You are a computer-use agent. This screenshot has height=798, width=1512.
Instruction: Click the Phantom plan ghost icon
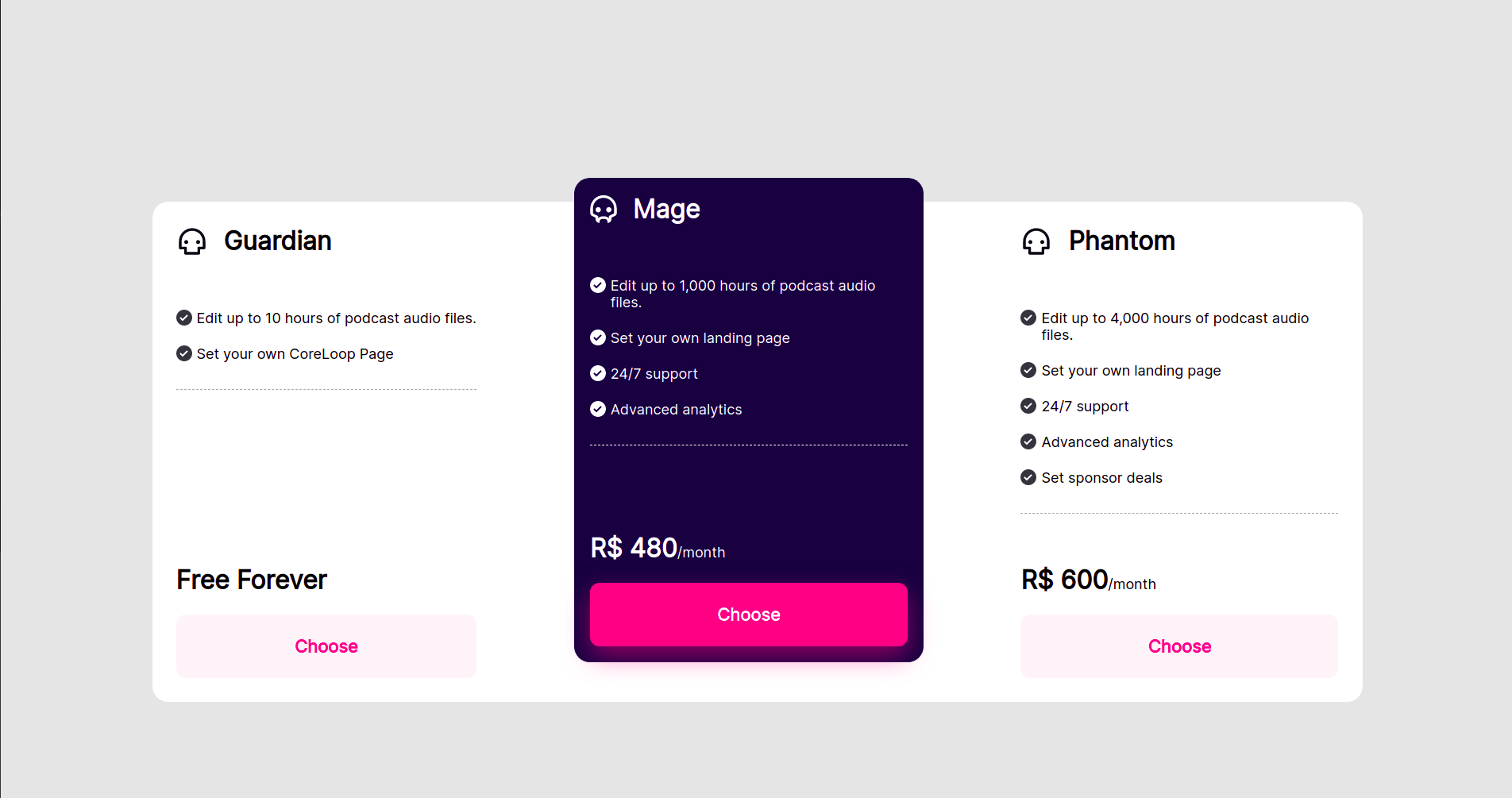1036,241
